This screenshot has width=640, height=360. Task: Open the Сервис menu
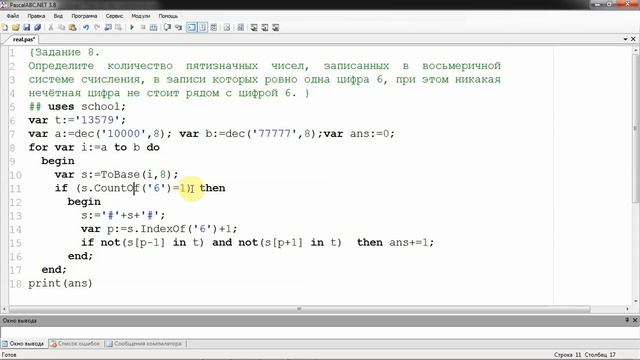click(x=114, y=16)
